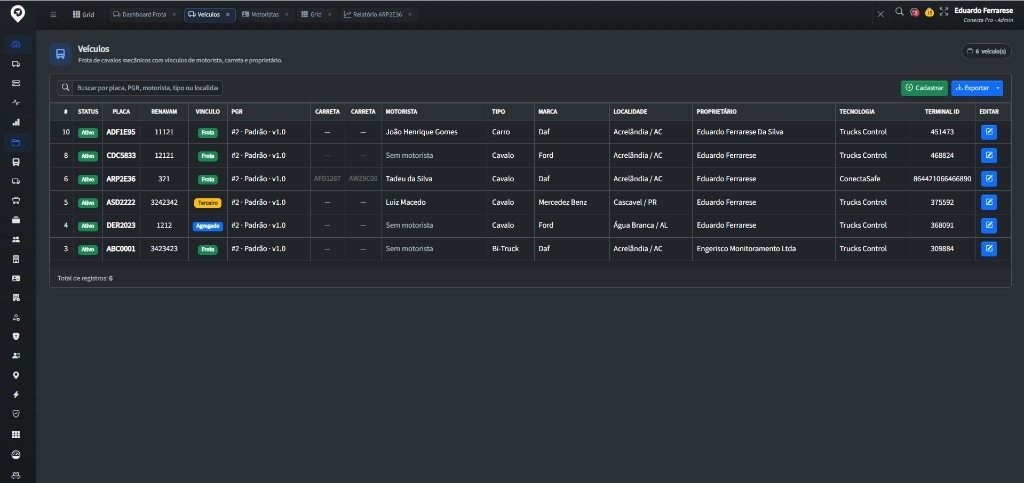
Task: Click the X icon left of the search magnifier
Action: coord(880,14)
